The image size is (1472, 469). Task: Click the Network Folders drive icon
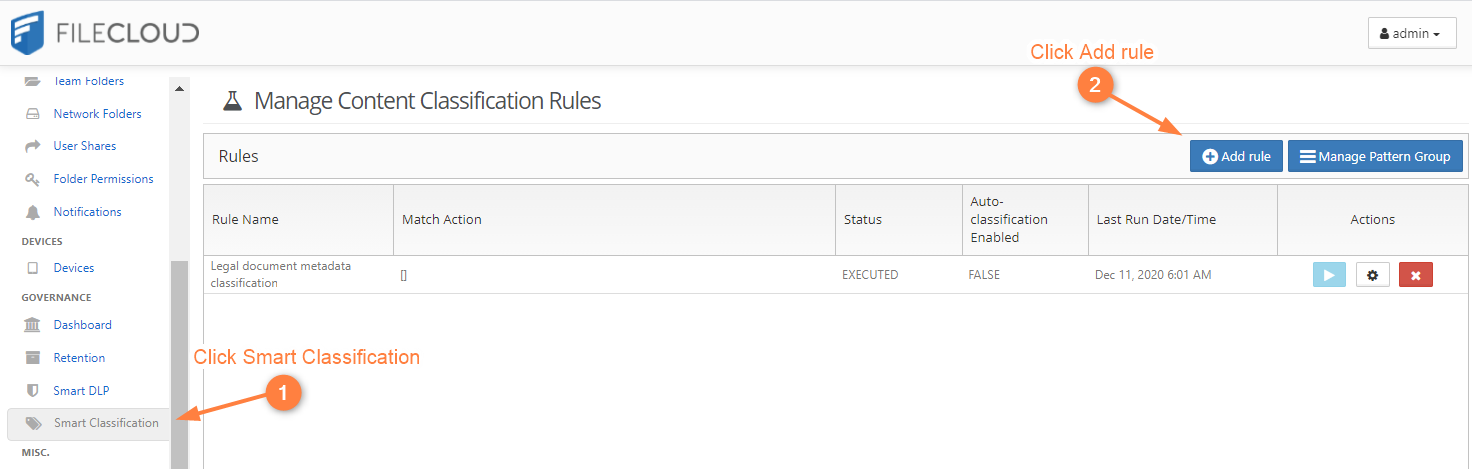pyautogui.click(x=33, y=114)
